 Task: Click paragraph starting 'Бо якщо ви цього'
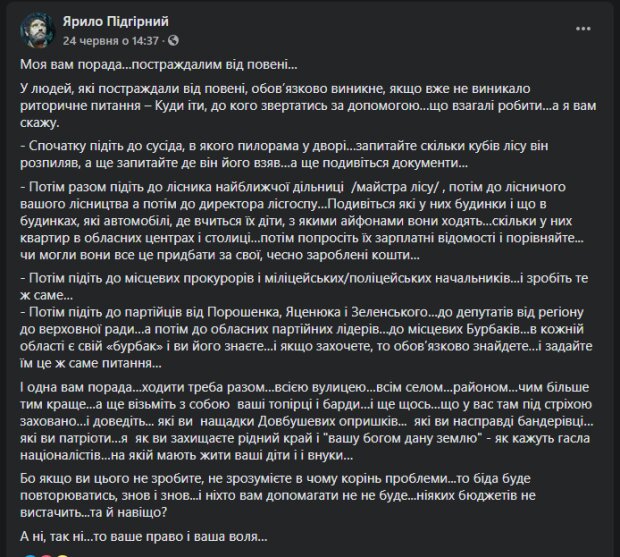[x=278, y=495]
